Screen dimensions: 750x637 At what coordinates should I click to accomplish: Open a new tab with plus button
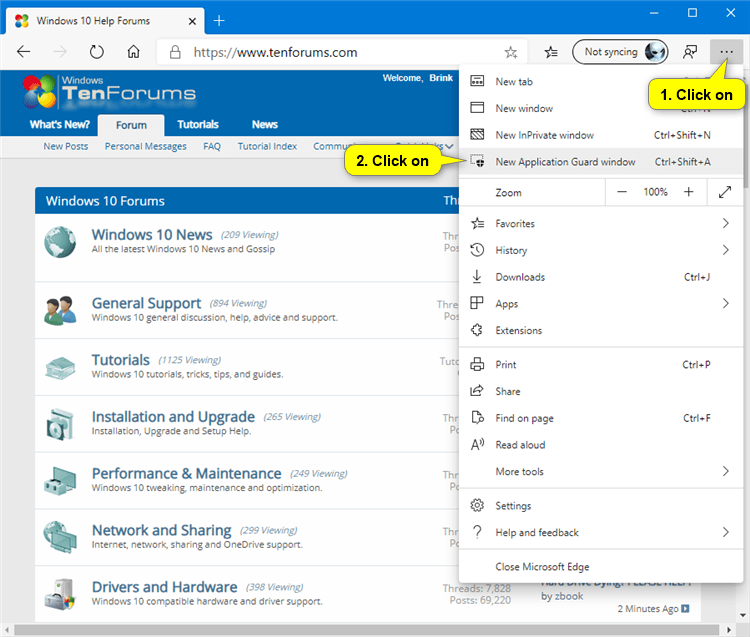pos(219,21)
